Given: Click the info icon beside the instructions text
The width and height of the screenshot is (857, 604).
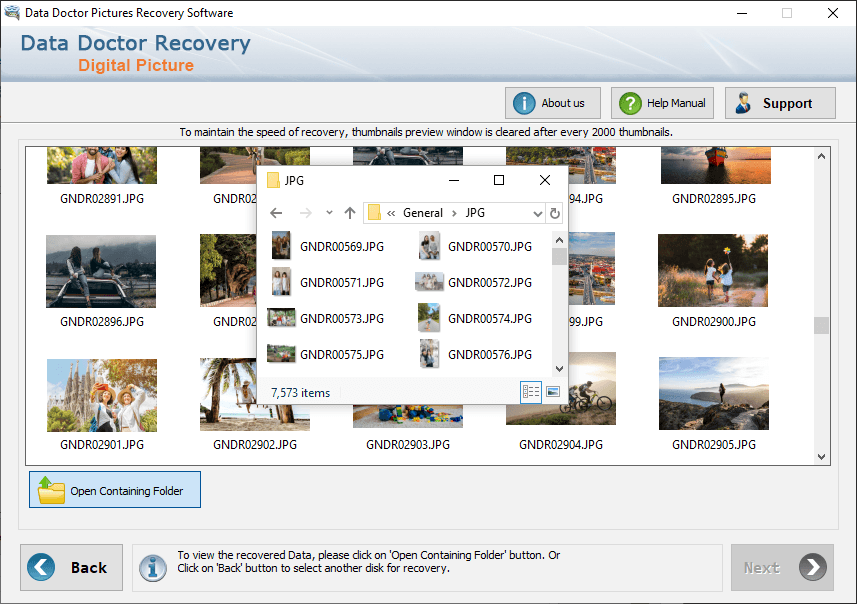Looking at the screenshot, I should [x=152, y=568].
